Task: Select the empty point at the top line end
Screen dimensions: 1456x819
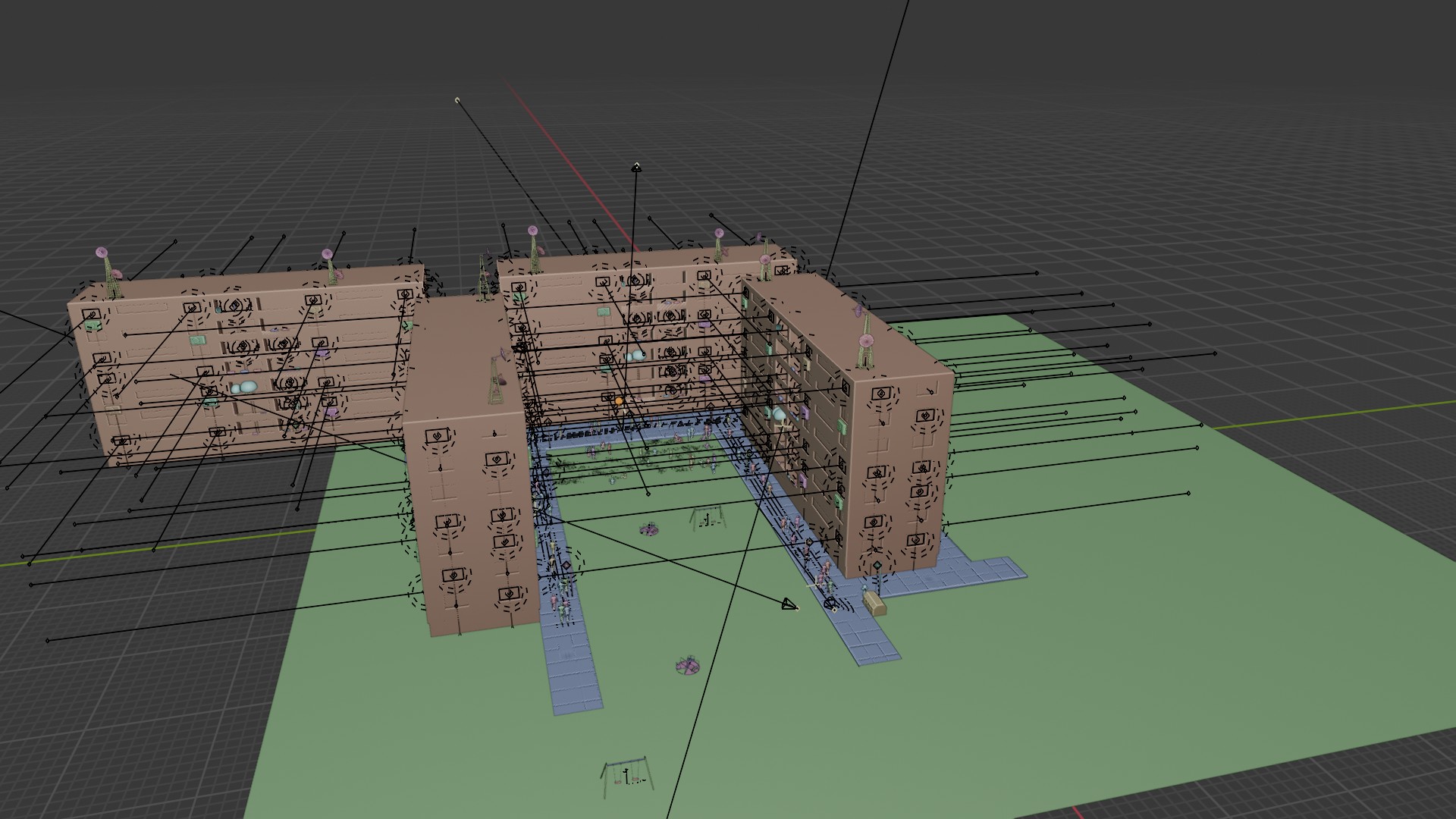Action: click(457, 100)
